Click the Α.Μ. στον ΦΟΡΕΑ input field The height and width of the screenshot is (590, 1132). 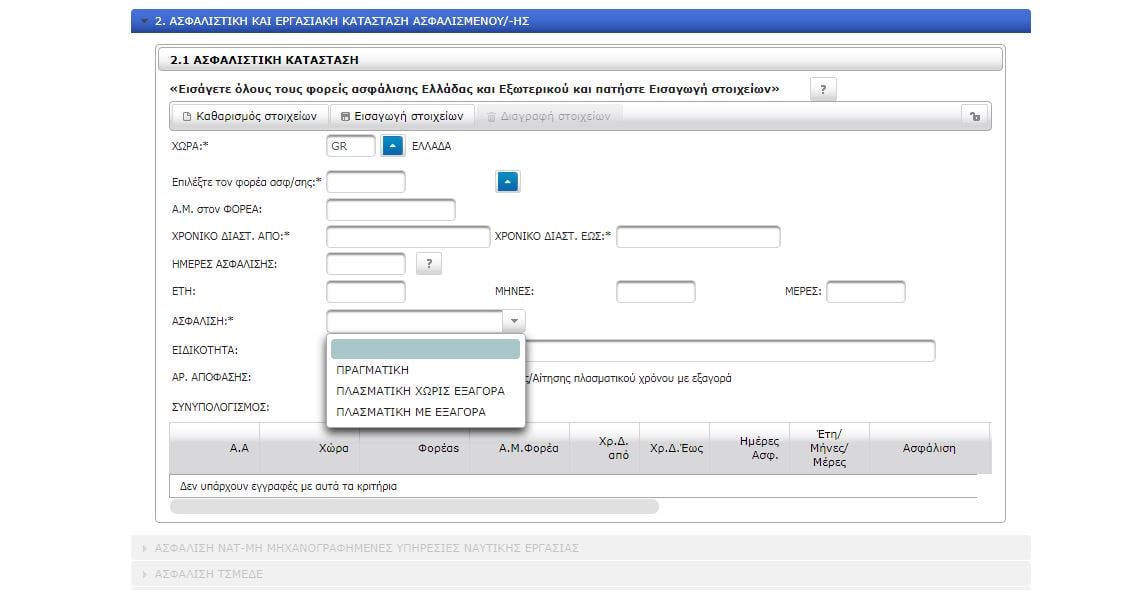click(x=390, y=210)
